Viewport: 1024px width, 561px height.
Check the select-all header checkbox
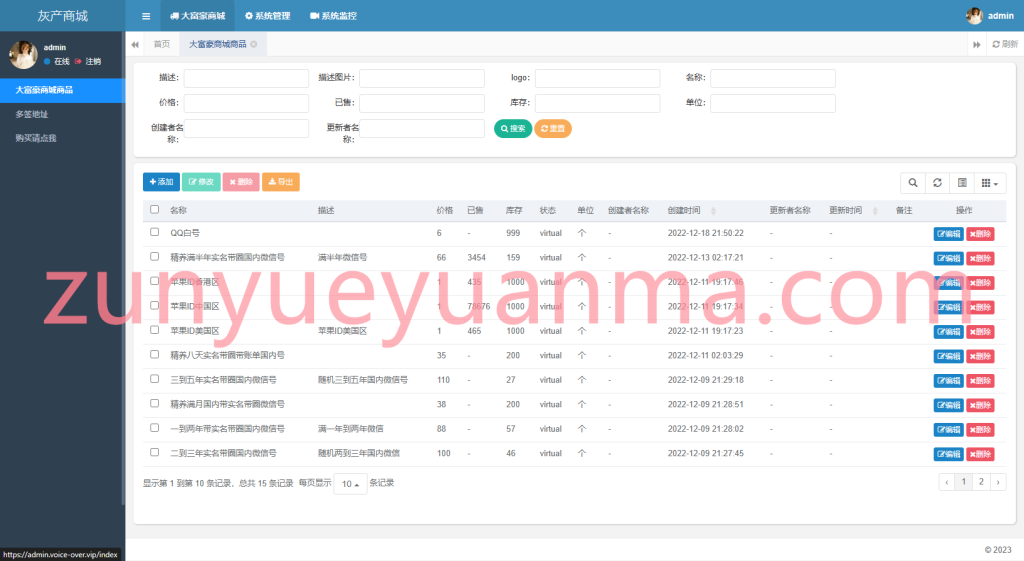click(155, 210)
